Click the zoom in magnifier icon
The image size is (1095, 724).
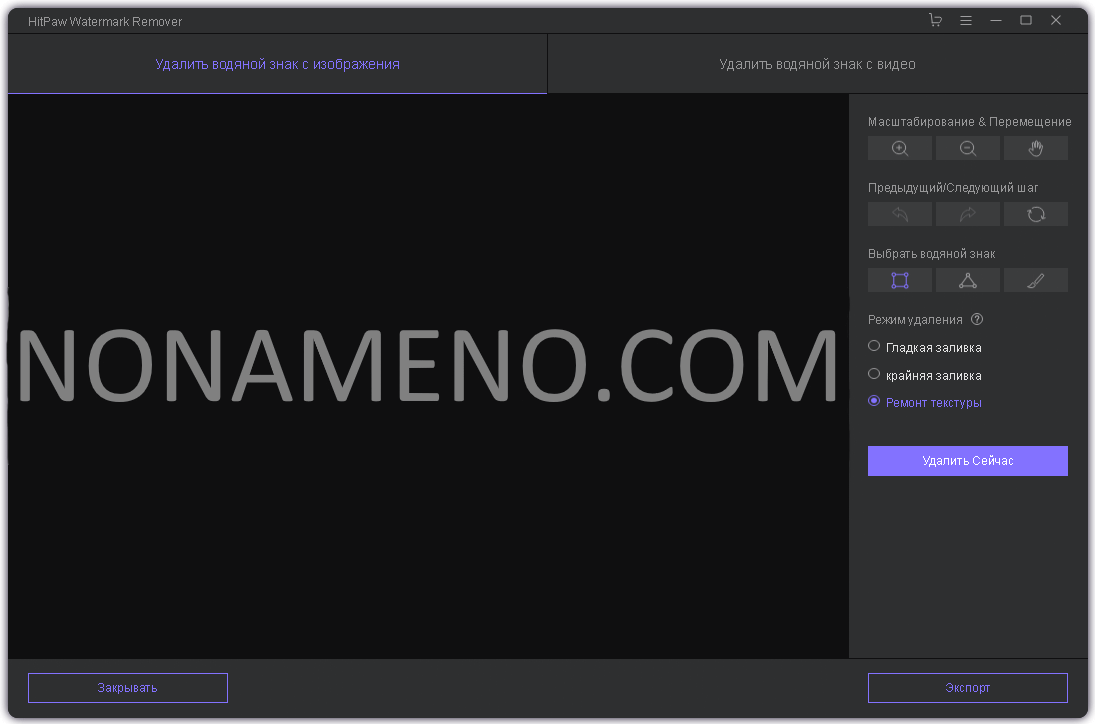point(900,149)
